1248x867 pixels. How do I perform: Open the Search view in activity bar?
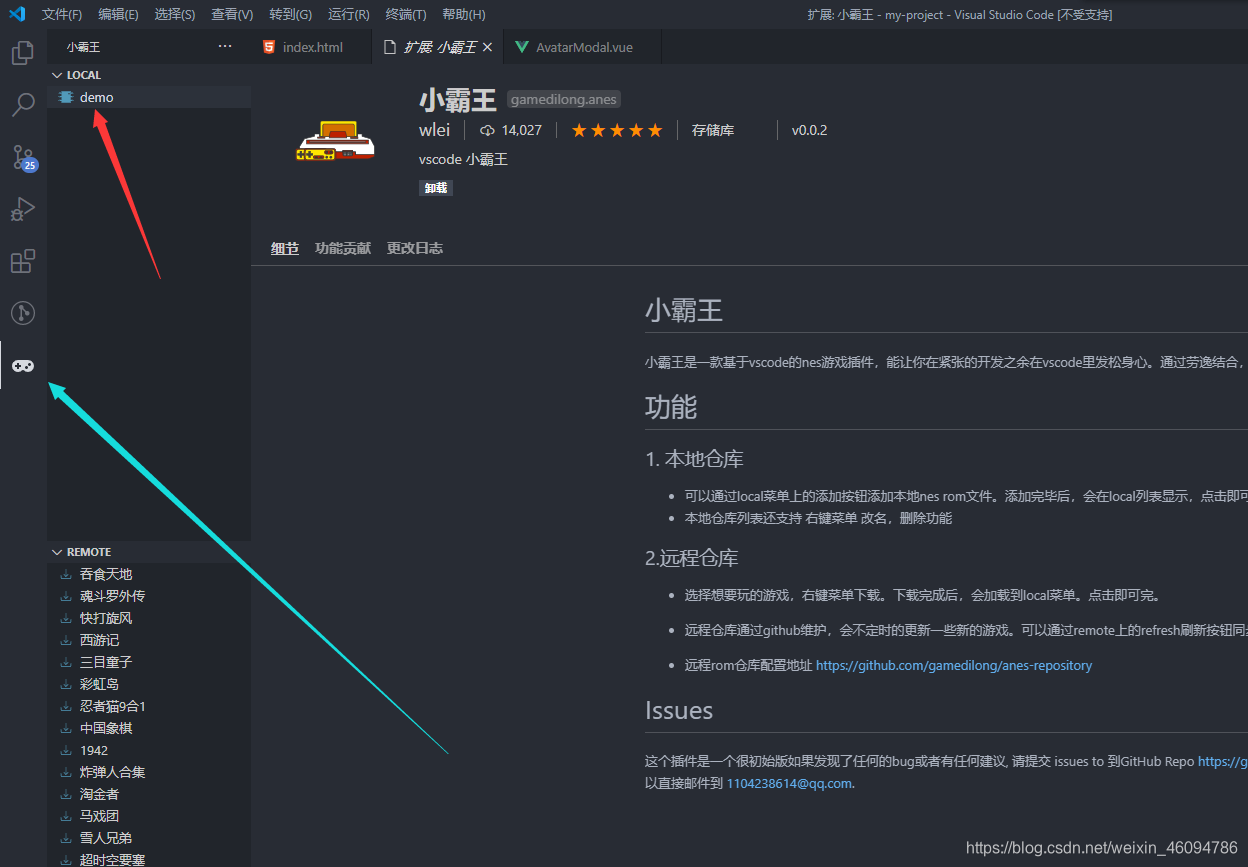[x=23, y=105]
